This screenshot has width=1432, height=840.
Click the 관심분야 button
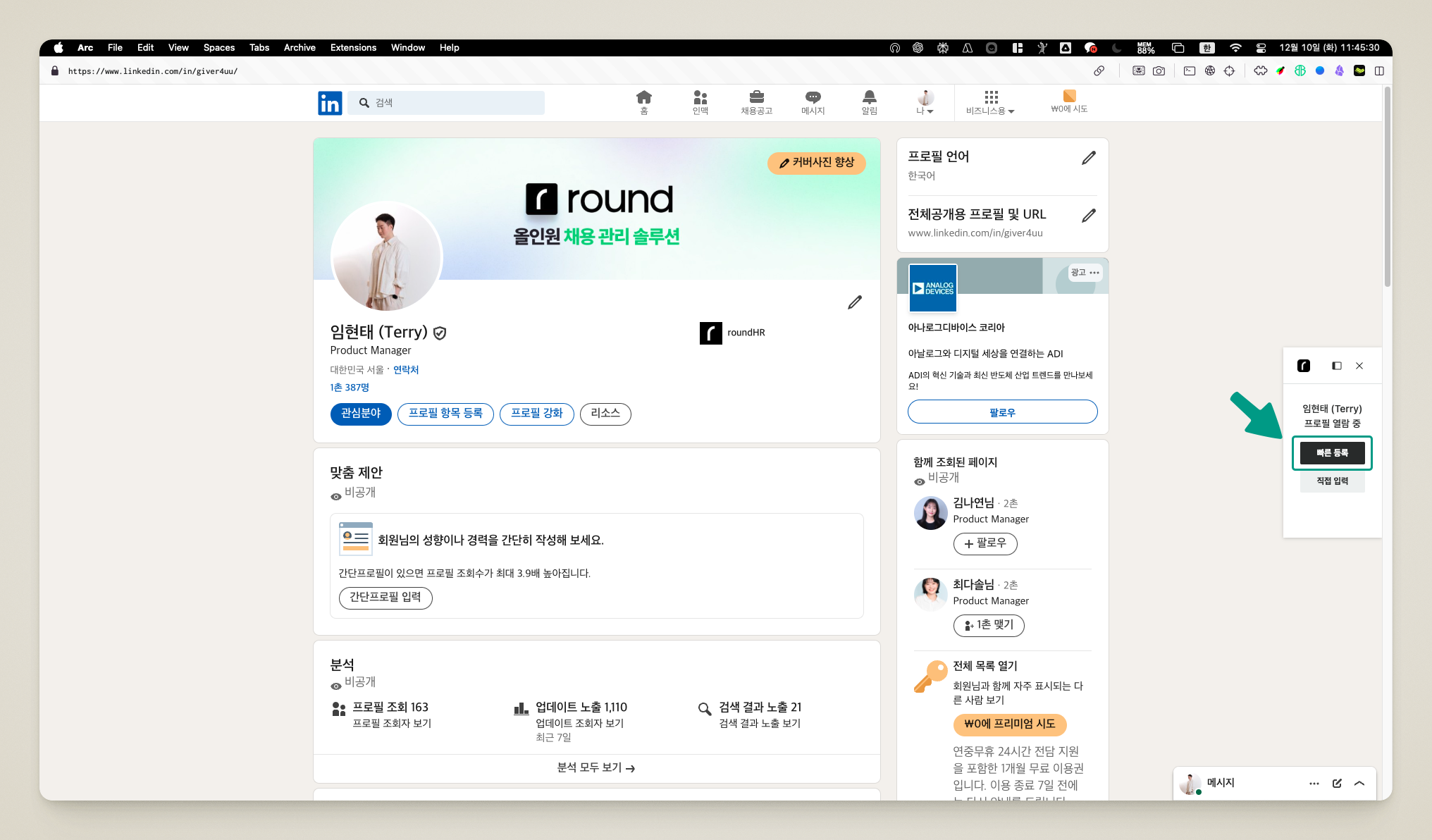(x=361, y=414)
